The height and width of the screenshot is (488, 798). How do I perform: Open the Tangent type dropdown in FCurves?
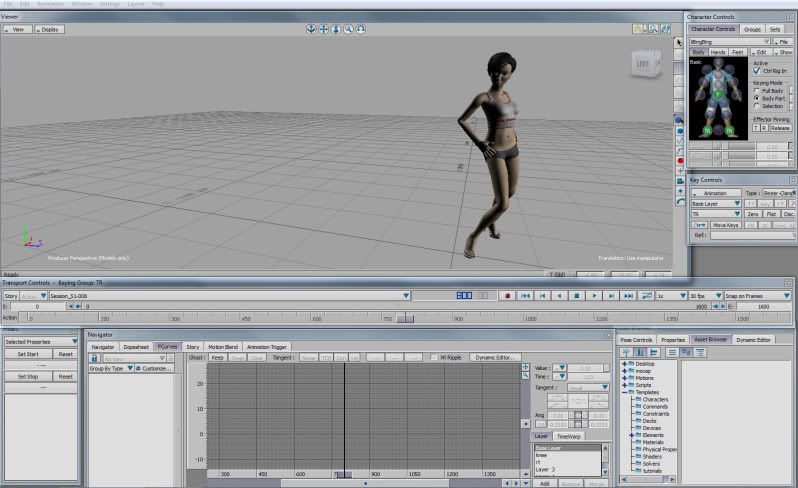coord(588,388)
